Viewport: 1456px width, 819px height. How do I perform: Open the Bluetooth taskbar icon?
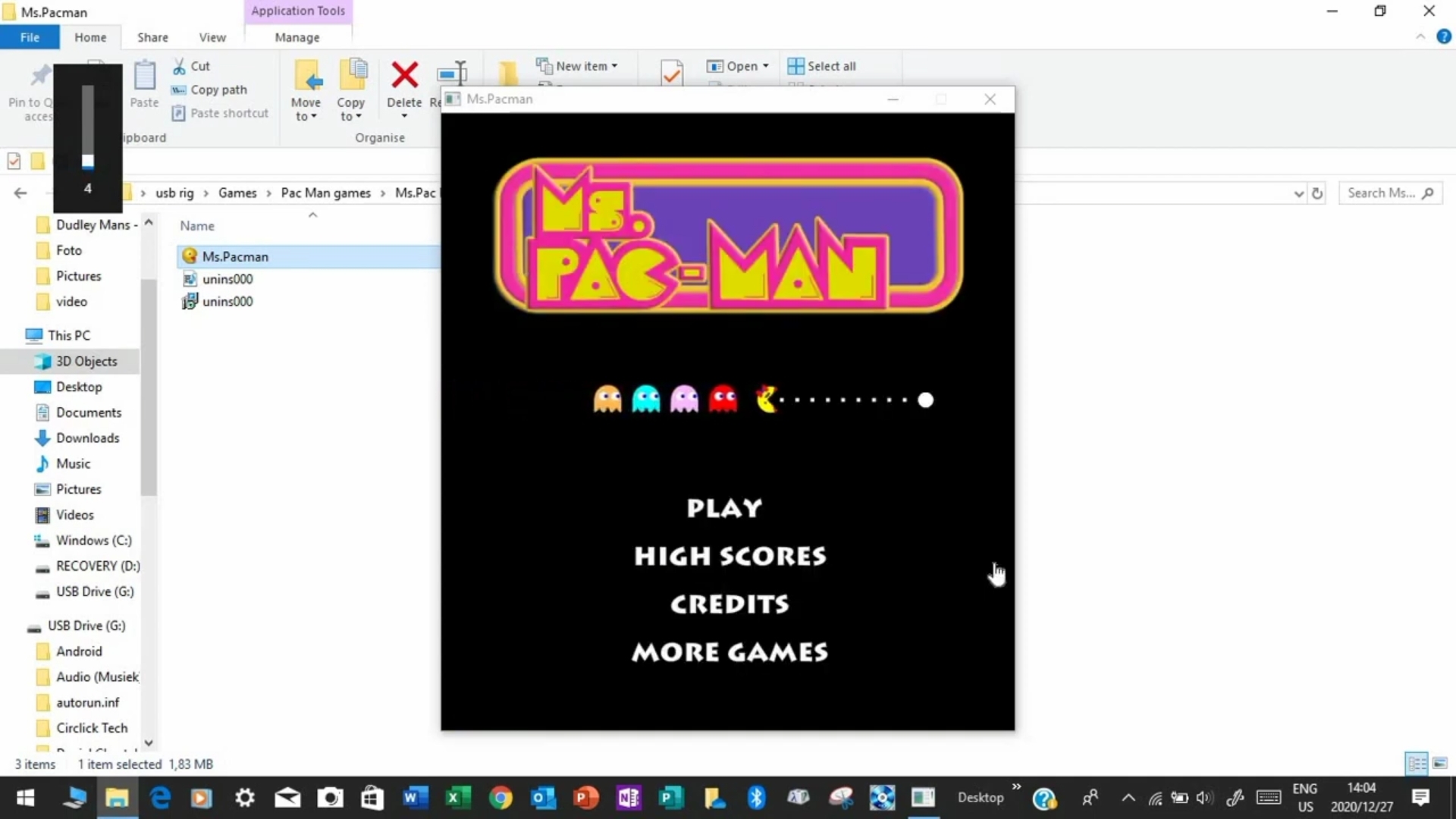[755, 798]
